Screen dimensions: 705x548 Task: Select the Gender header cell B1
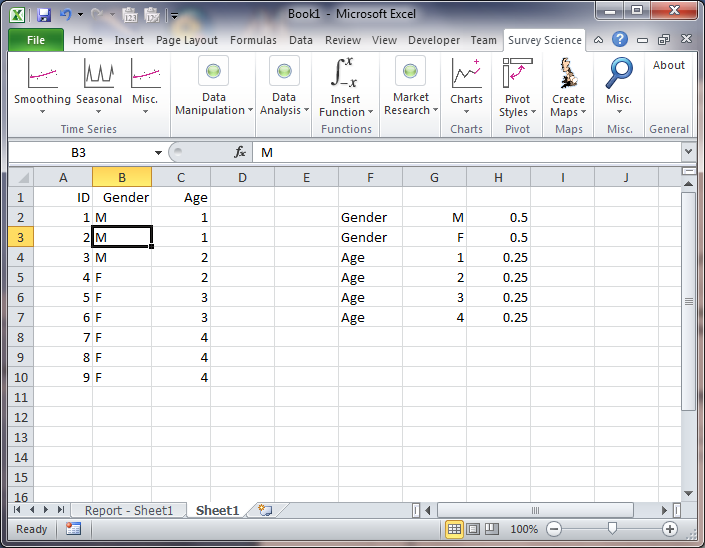pyautogui.click(x=122, y=197)
